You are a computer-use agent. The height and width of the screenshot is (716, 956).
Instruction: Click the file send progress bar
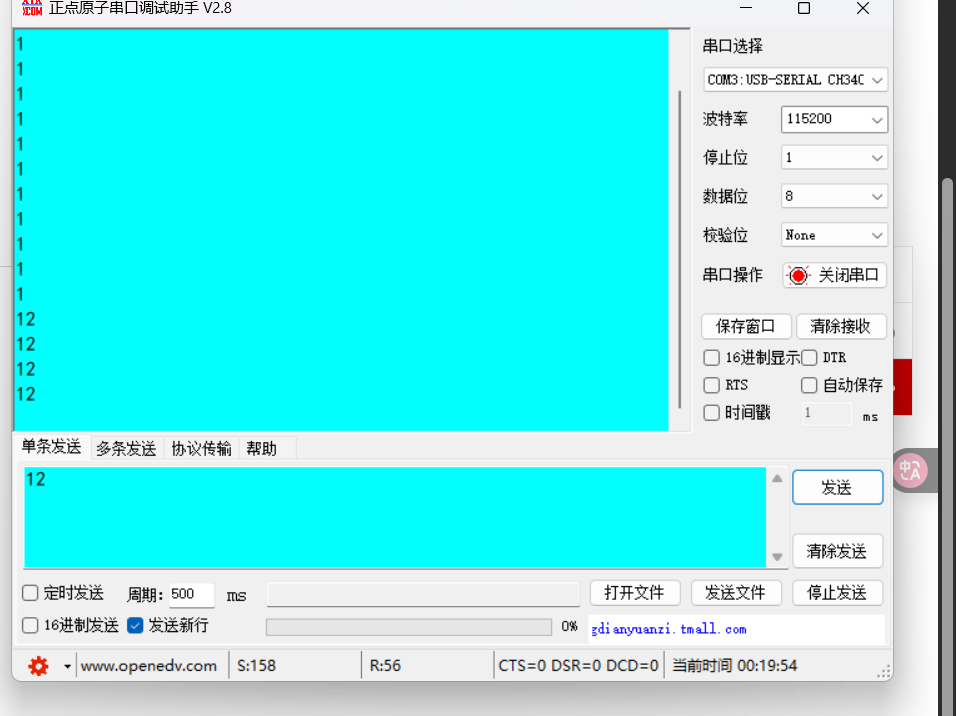pyautogui.click(x=408, y=627)
